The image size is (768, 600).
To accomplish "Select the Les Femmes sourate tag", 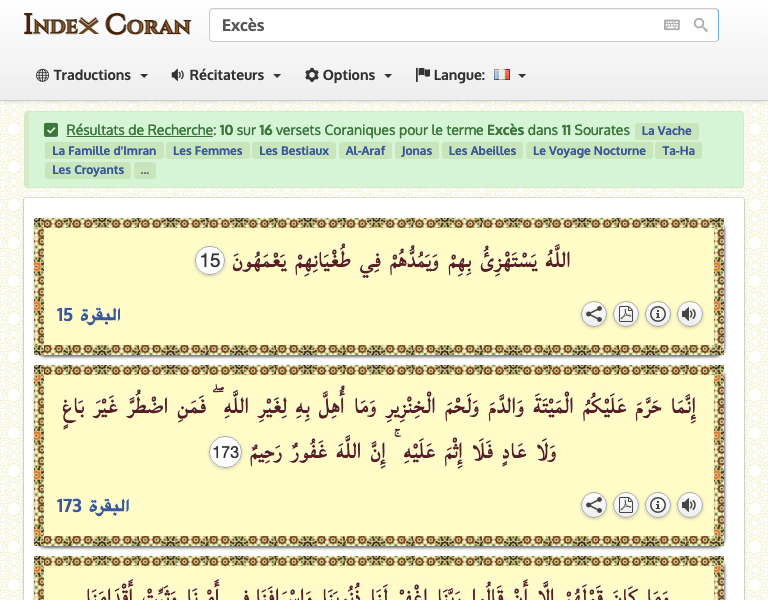I will (x=207, y=151).
